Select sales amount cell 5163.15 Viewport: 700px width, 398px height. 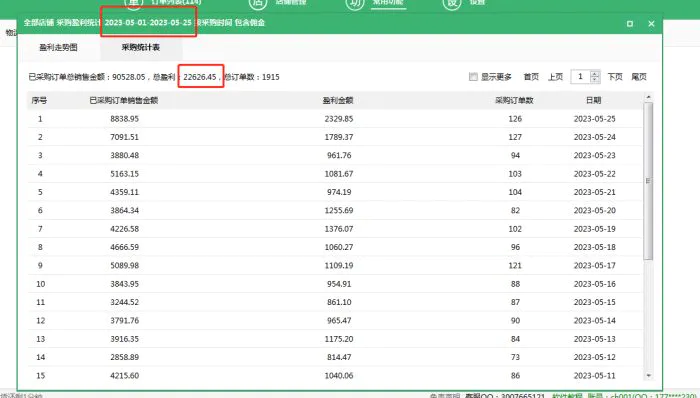pyautogui.click(x=125, y=174)
